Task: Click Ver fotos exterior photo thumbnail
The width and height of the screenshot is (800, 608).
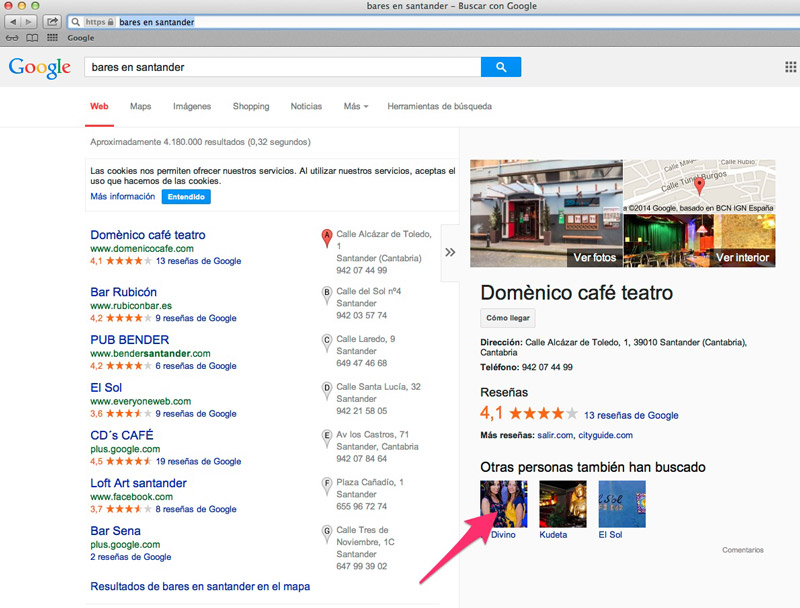Action: point(546,213)
